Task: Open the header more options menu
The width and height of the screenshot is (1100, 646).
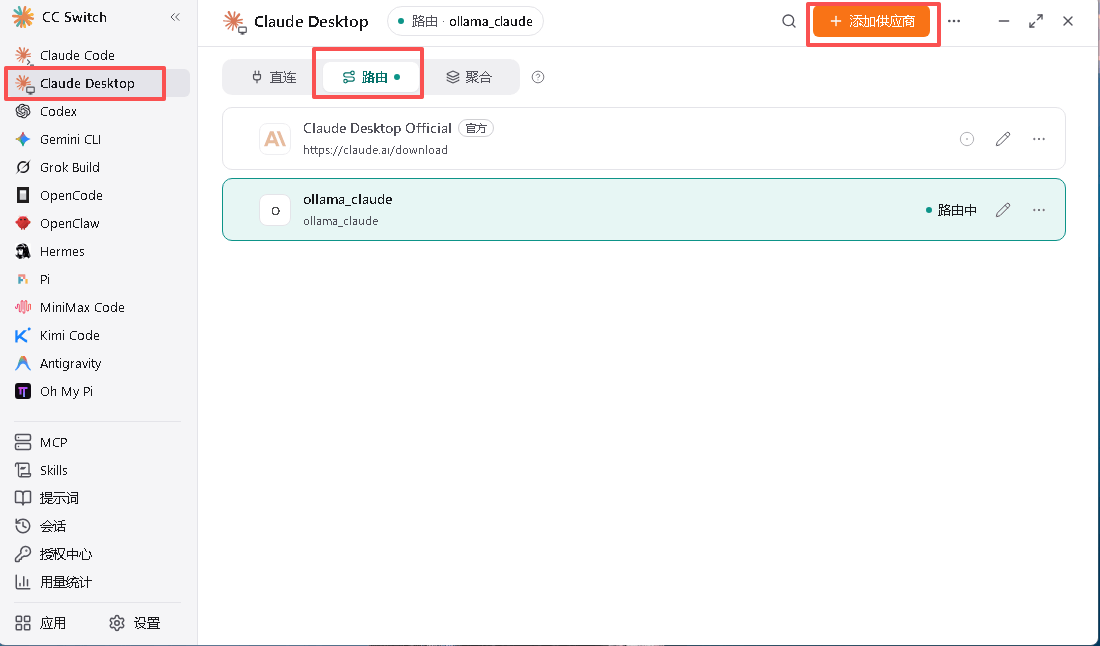Action: (954, 21)
